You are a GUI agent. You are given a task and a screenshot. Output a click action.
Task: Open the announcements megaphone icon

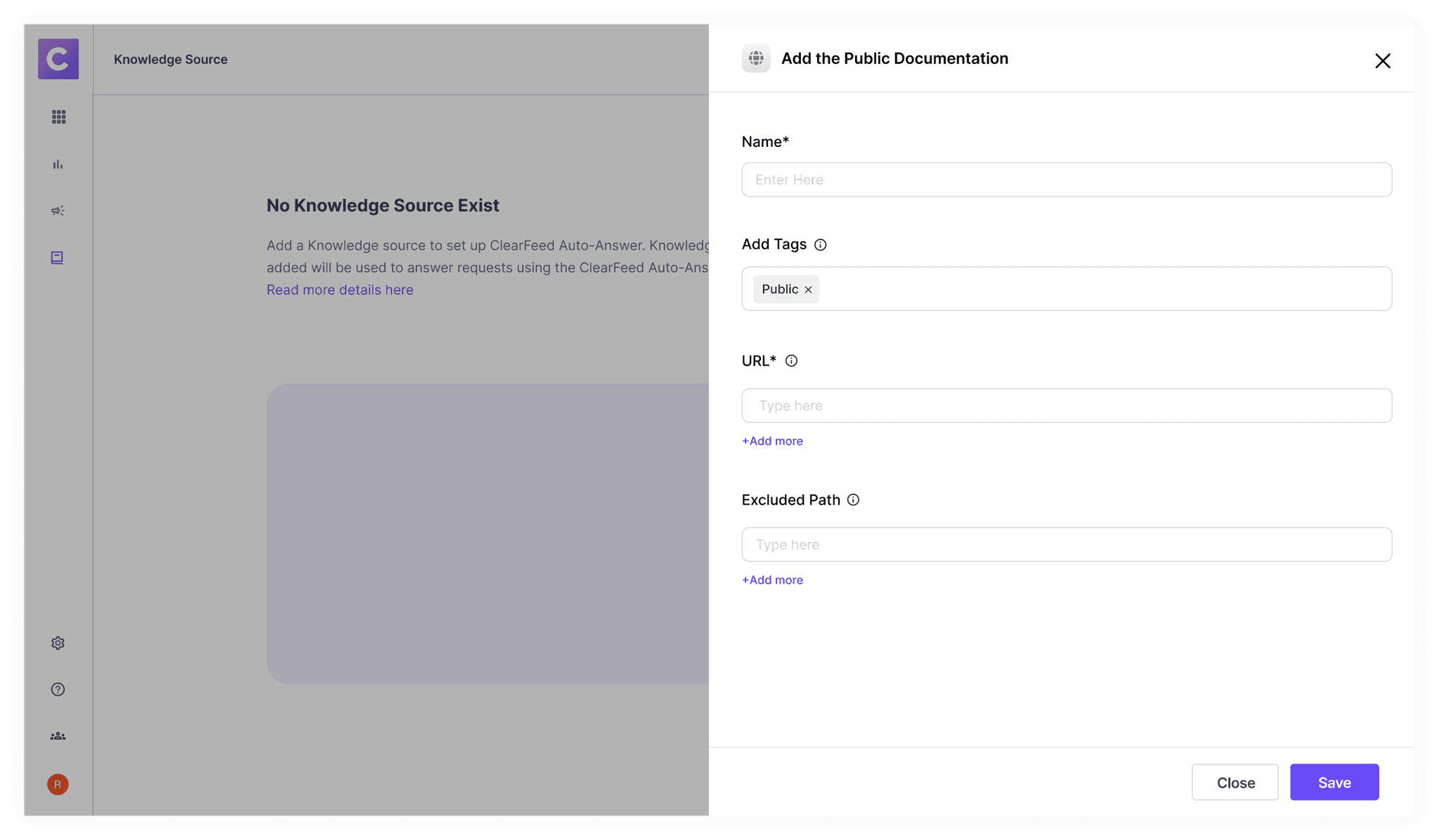58,211
